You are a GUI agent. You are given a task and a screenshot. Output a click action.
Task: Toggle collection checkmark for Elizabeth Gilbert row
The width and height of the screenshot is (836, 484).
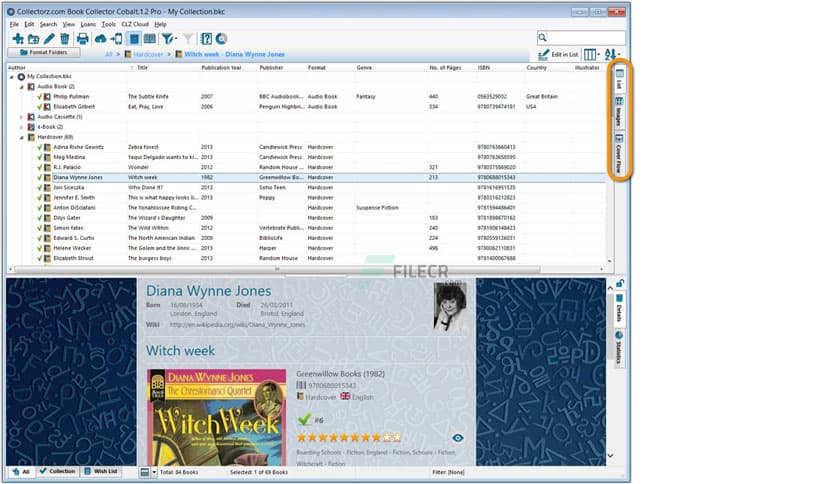click(40, 107)
